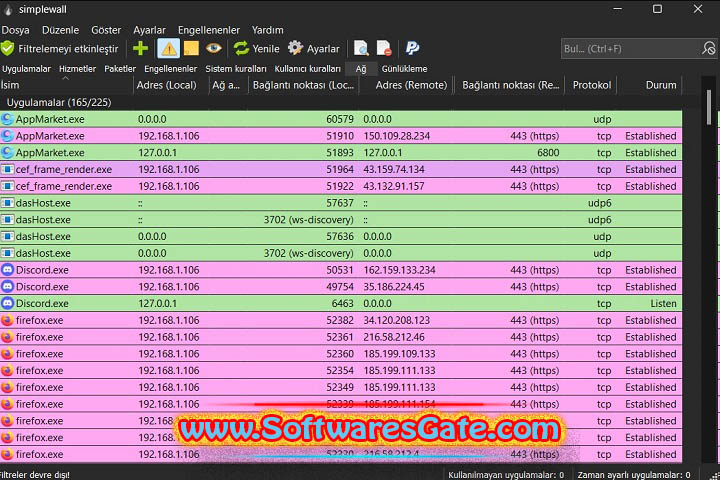Sort by Adres (Remote) column header

coord(407,85)
